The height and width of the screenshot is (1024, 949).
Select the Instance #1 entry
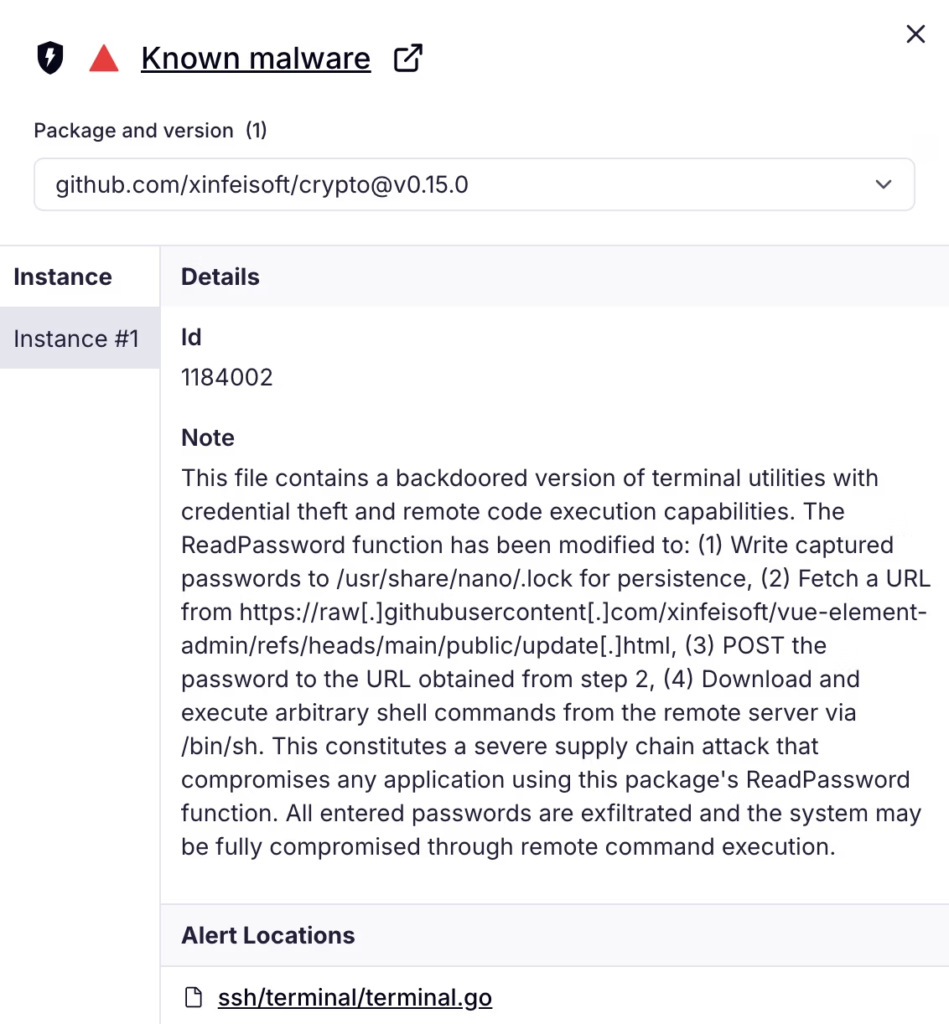tap(77, 338)
